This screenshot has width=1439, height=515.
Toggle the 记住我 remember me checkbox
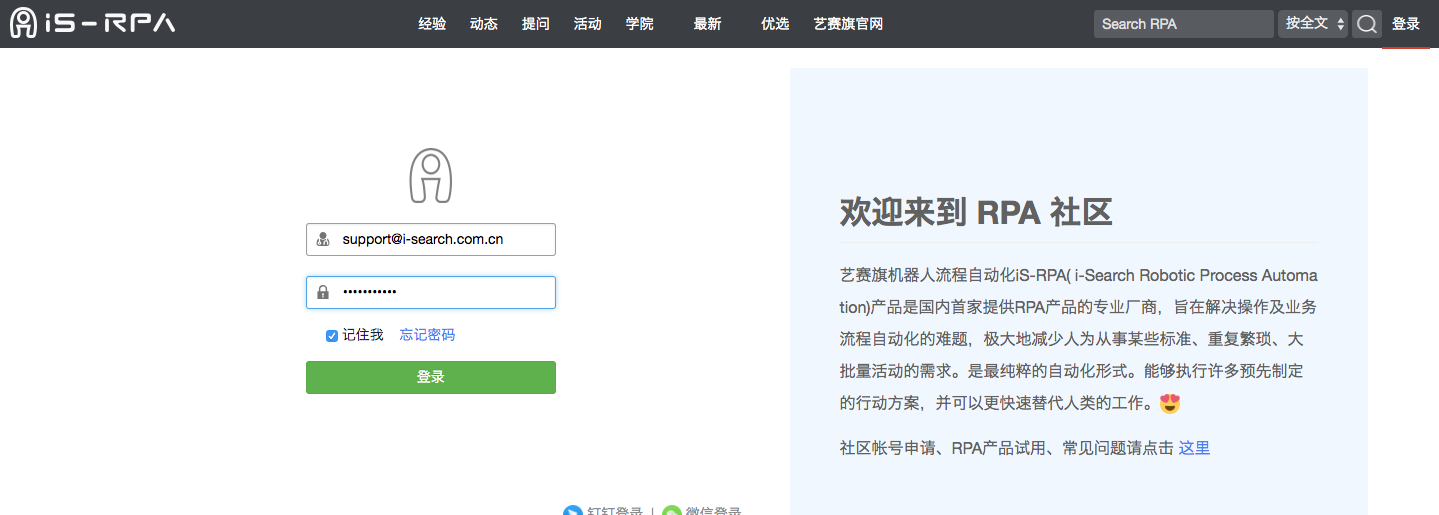point(332,336)
